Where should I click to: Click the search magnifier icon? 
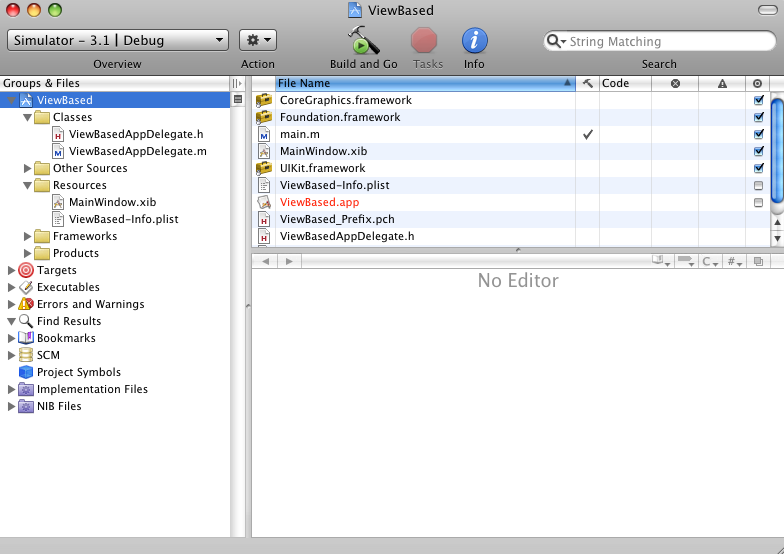[x=553, y=41]
